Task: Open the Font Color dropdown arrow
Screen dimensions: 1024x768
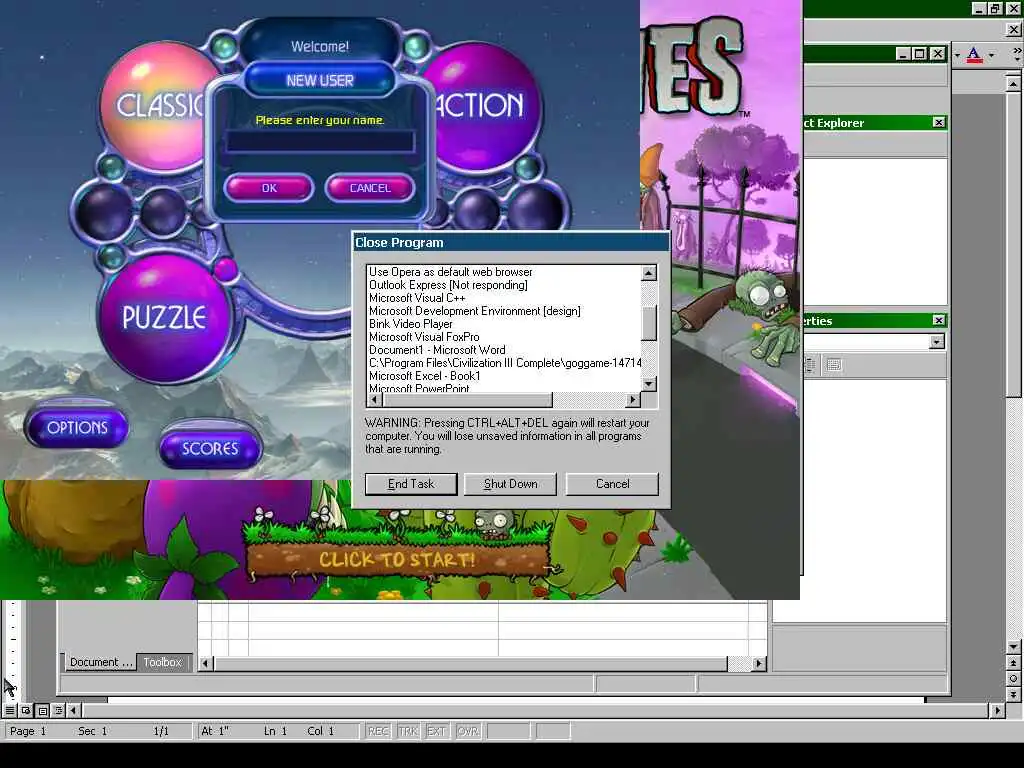Action: [x=991, y=56]
